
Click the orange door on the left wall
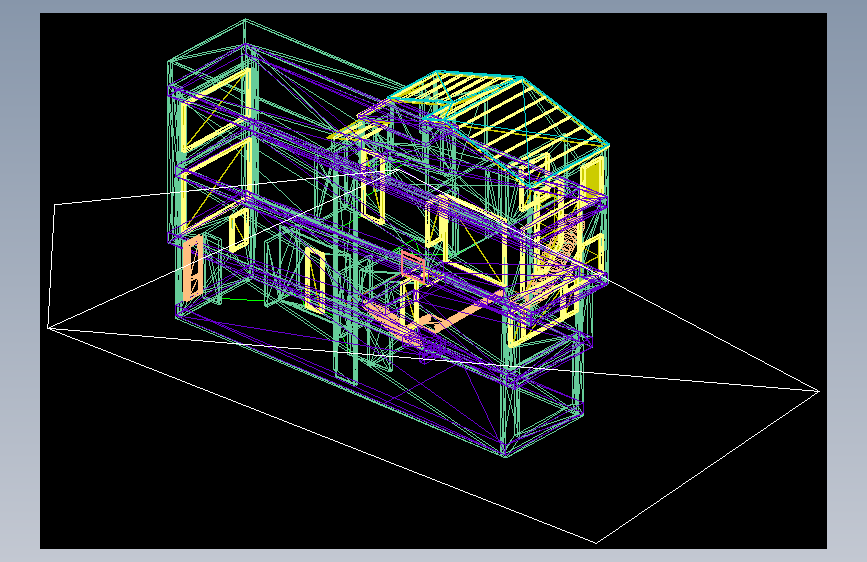pos(194,268)
